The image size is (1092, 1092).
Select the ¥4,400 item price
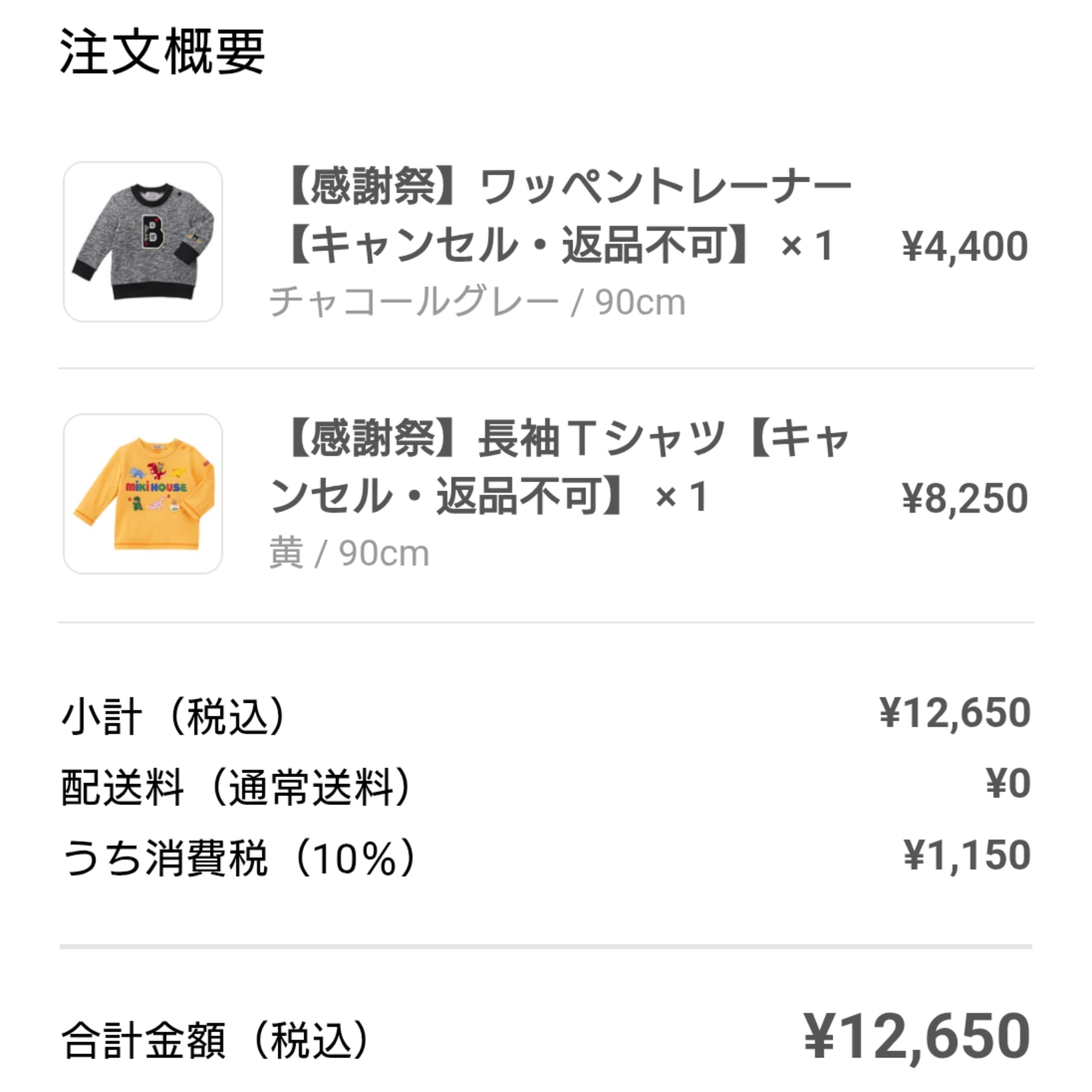pos(964,246)
